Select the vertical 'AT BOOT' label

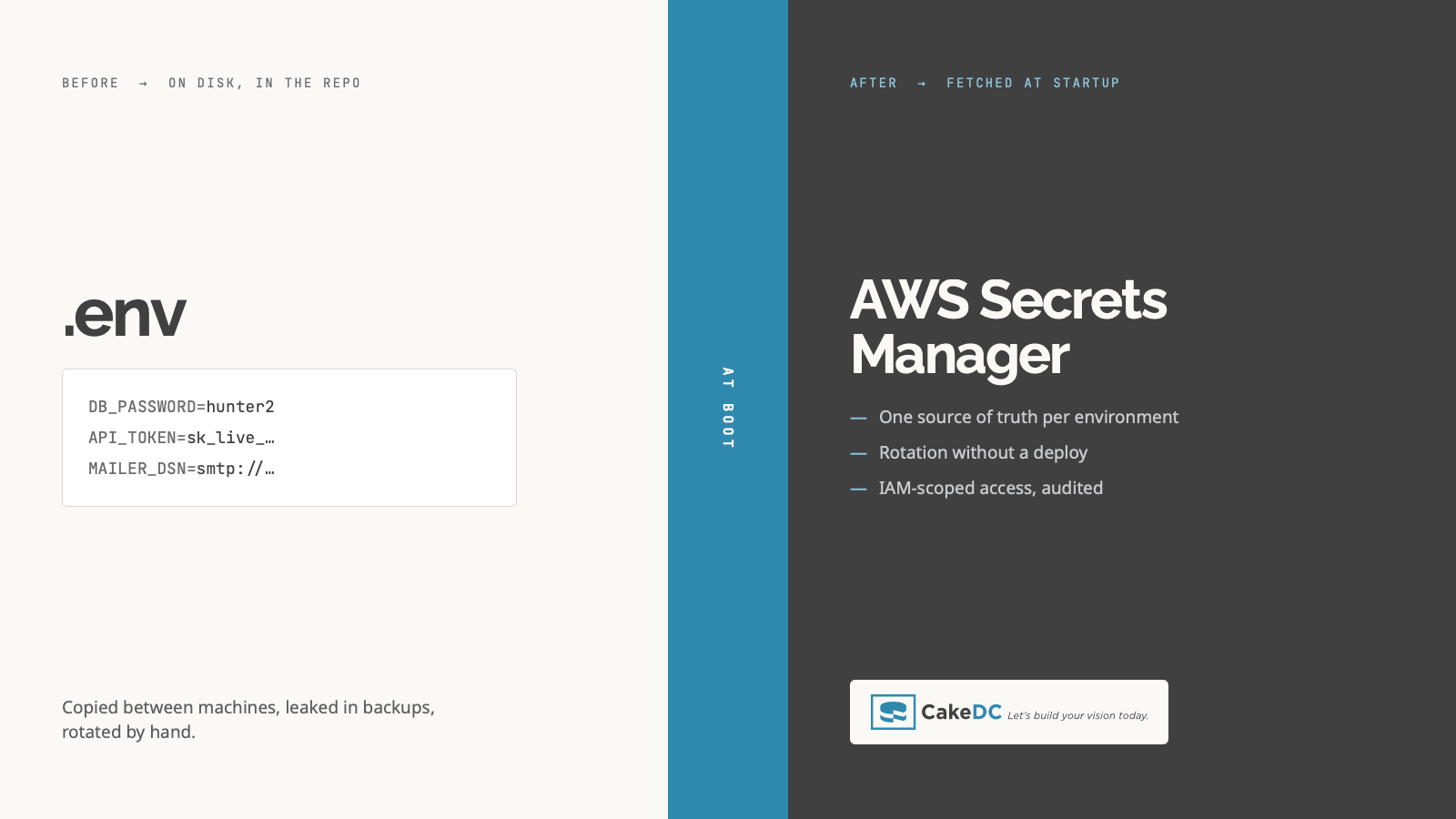pyautogui.click(x=728, y=408)
